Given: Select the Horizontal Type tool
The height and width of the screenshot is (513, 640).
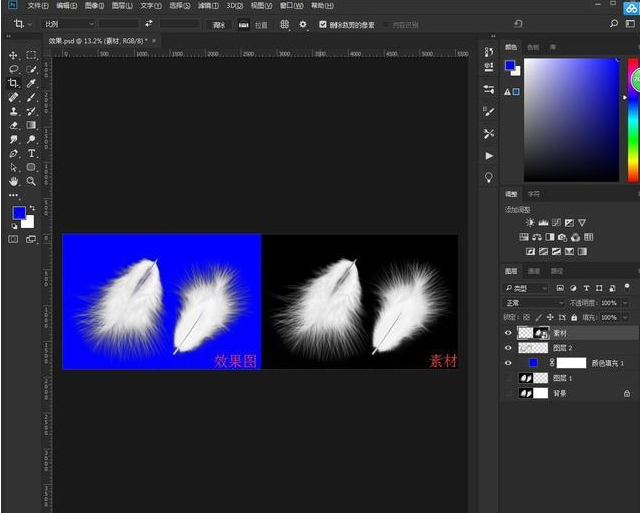Looking at the screenshot, I should 32,154.
